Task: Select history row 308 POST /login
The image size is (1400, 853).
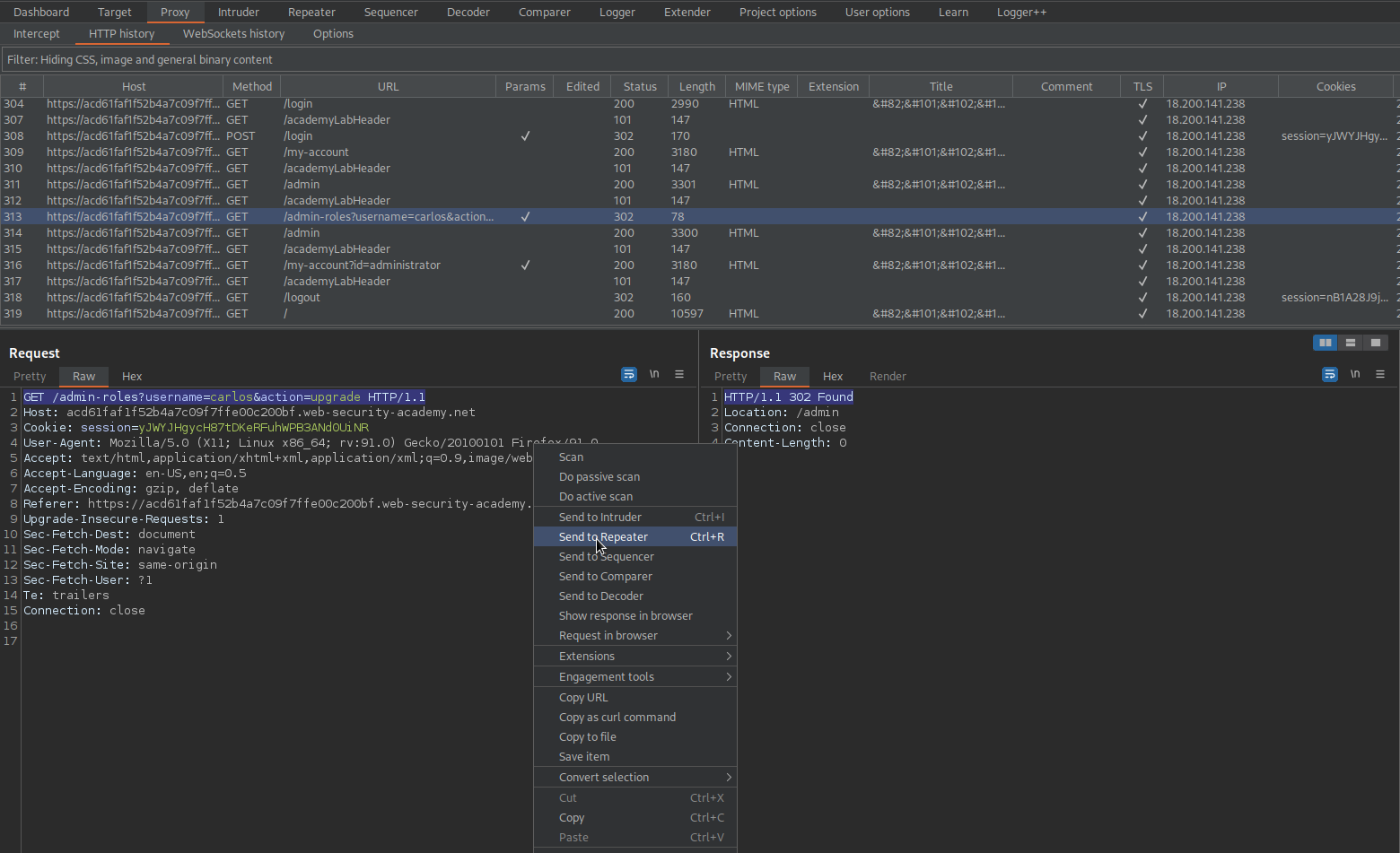Action: 700,135
